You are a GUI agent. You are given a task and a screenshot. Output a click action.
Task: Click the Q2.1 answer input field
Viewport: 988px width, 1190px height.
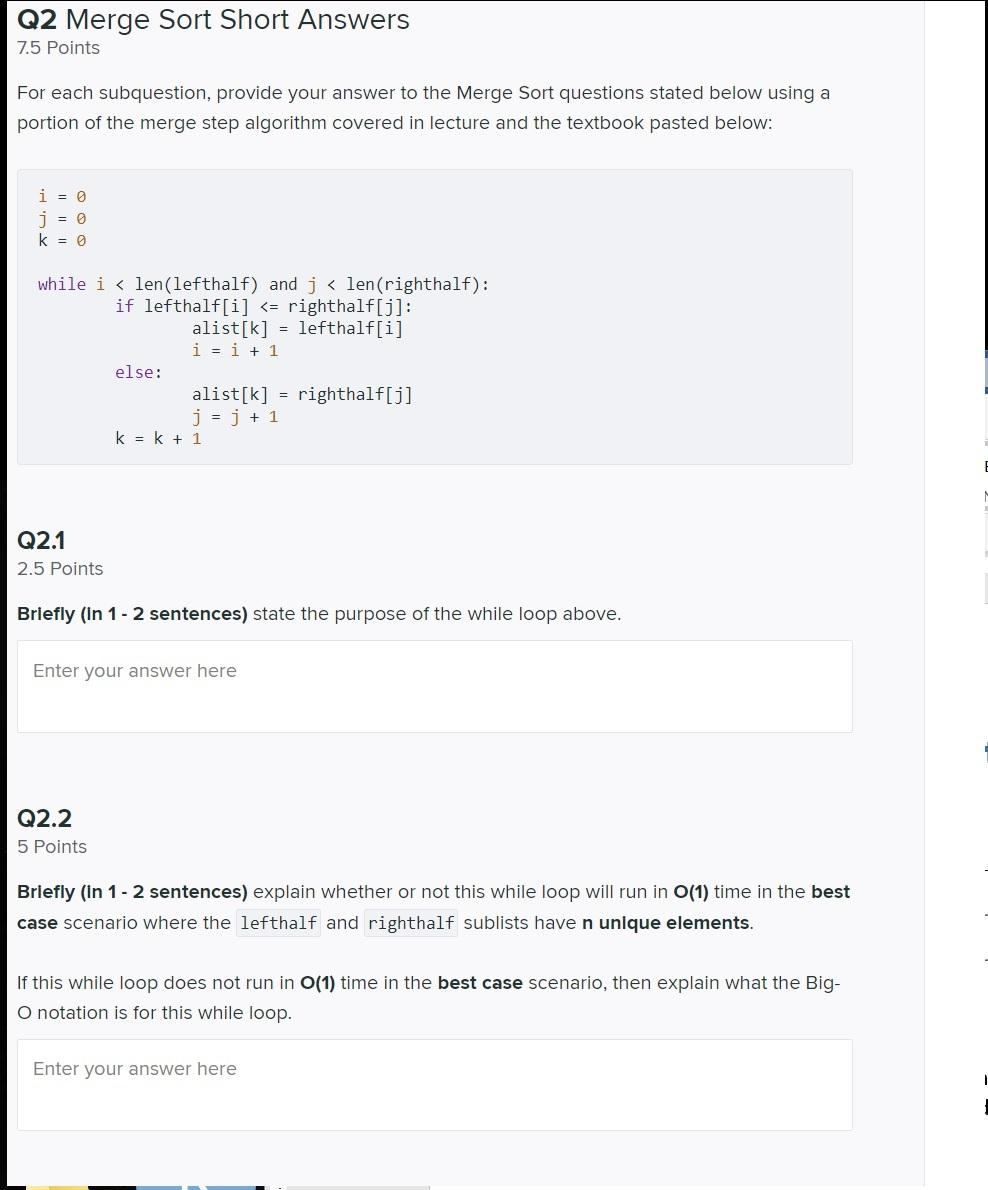tap(435, 686)
